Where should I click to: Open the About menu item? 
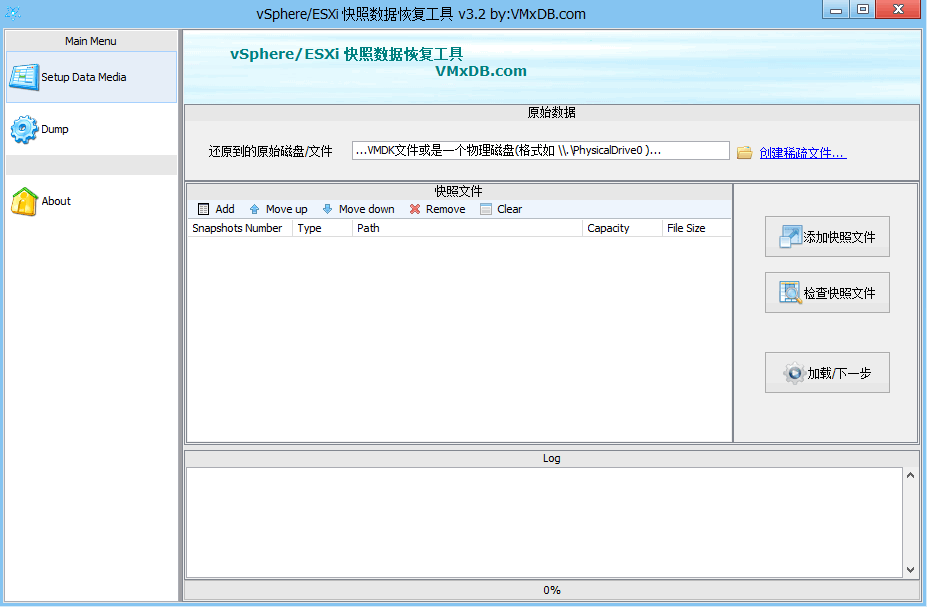[91, 201]
